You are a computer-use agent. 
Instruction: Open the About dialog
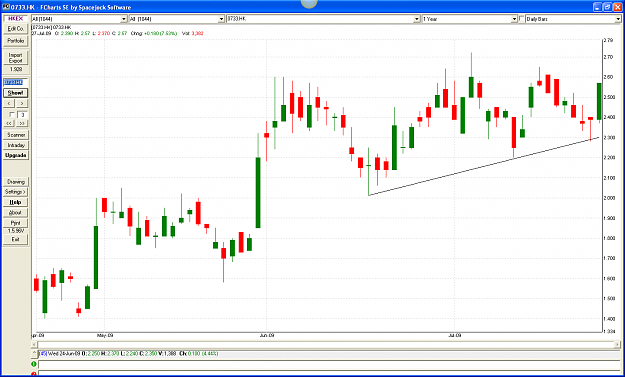pyautogui.click(x=16, y=213)
